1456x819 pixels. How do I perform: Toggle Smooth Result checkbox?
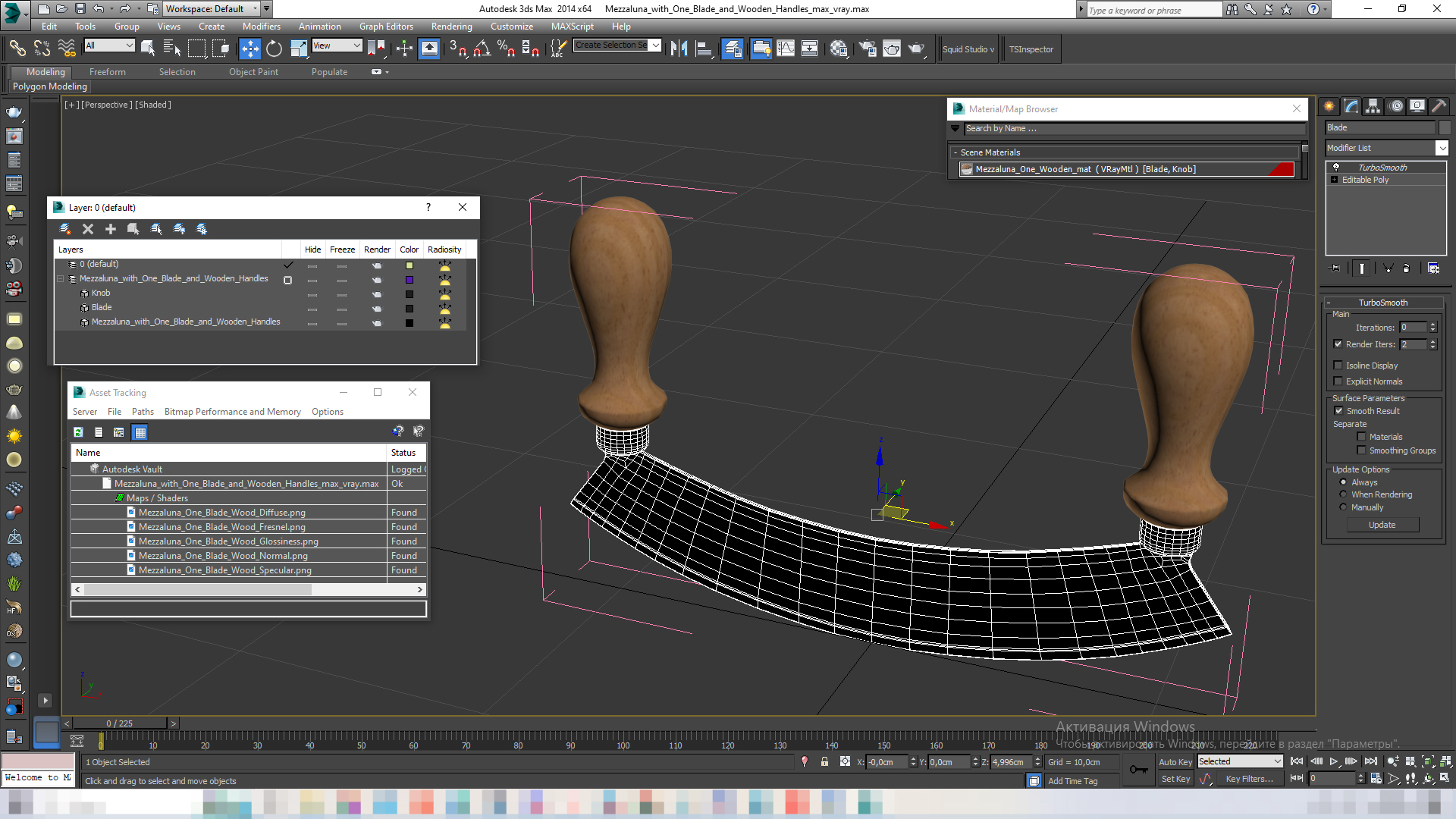click(x=1338, y=411)
